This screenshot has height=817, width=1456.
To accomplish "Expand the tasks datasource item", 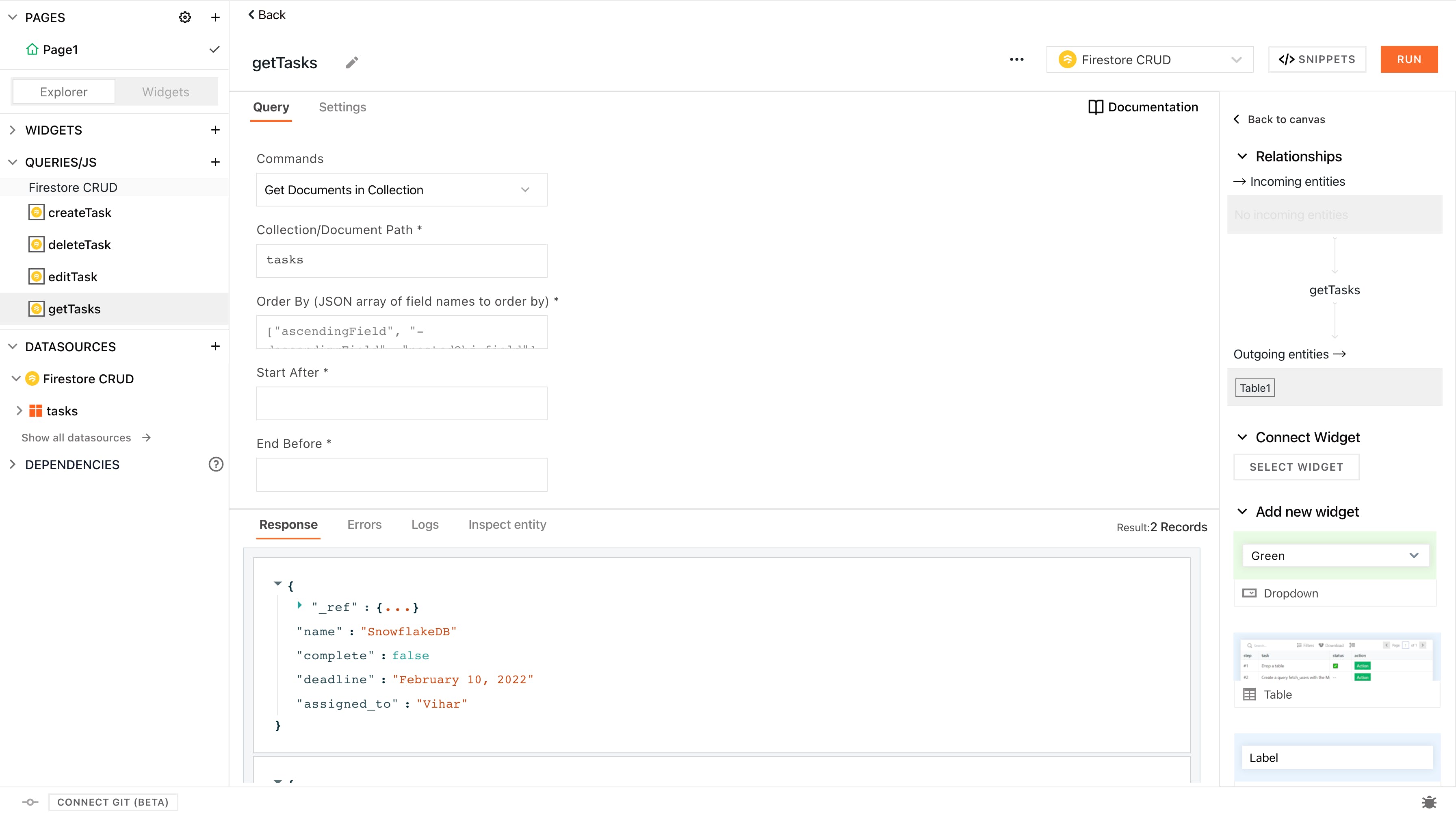I will tap(19, 411).
